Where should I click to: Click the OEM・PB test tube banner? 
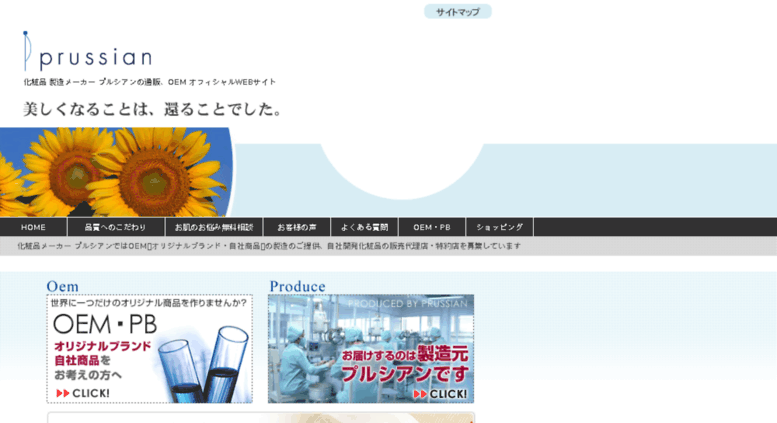point(150,349)
